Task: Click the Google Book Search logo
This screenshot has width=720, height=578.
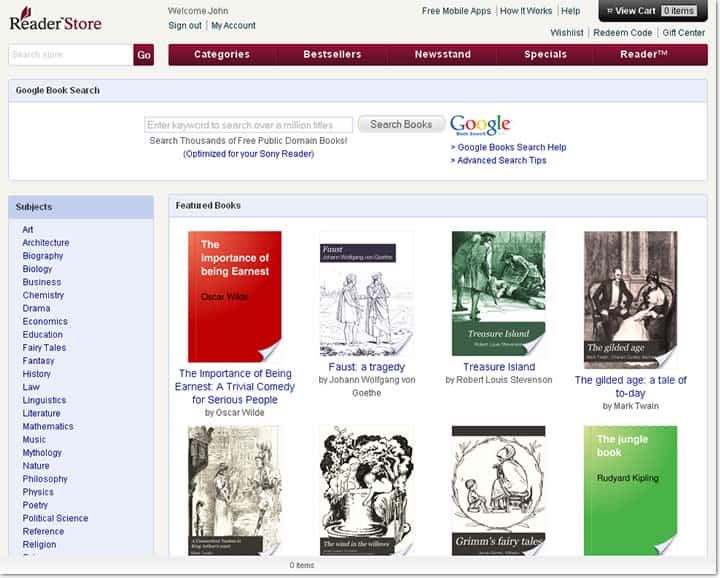Action: click(x=480, y=124)
